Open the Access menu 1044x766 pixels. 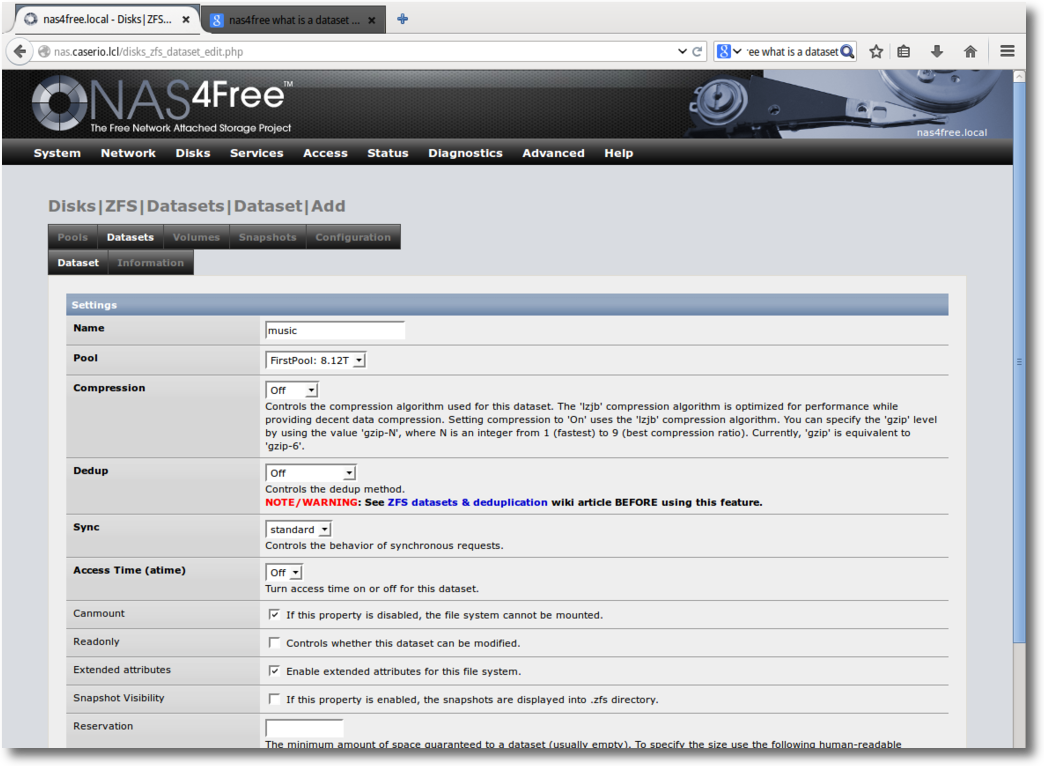pos(325,153)
